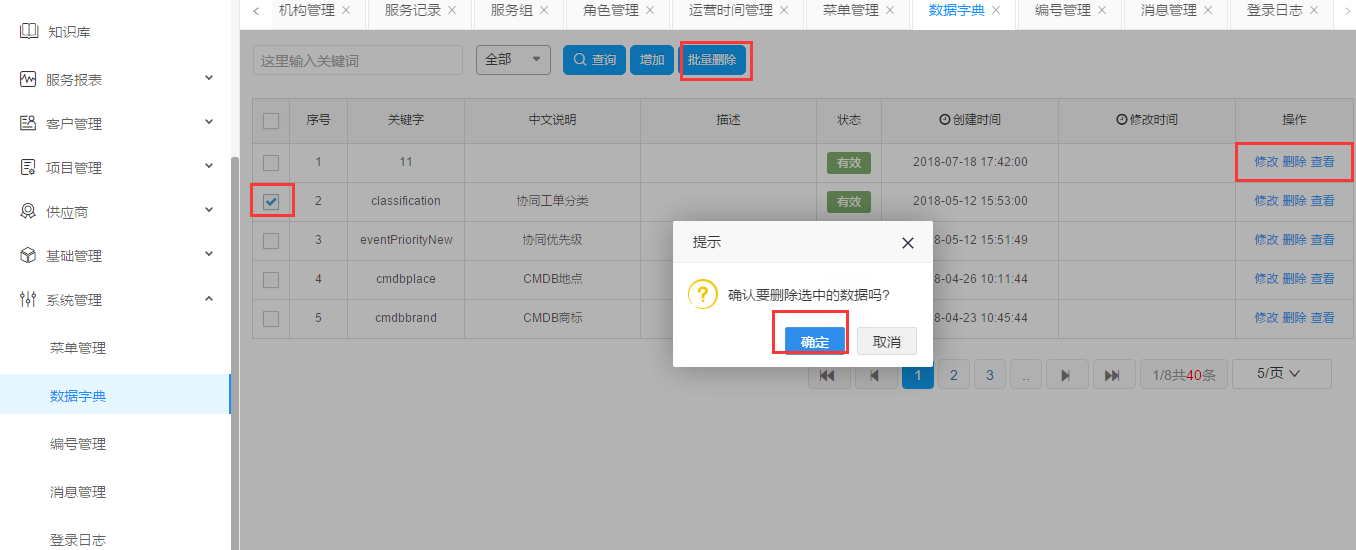Close the 数据字典 tab

point(996,10)
